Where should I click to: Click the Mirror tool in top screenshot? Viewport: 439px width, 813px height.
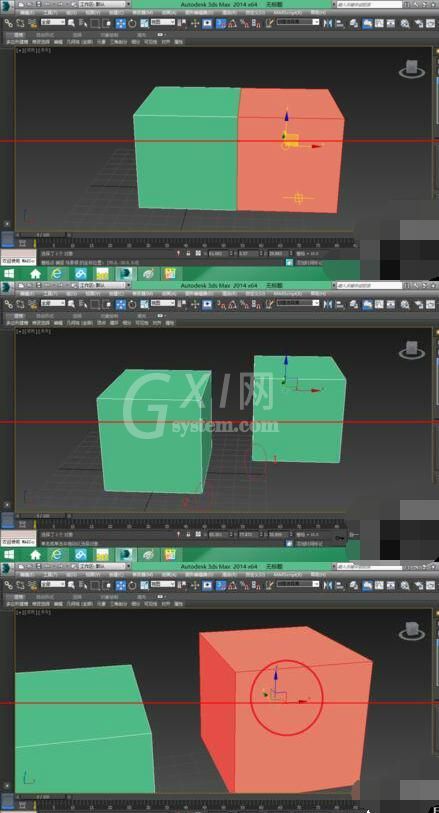(328, 23)
